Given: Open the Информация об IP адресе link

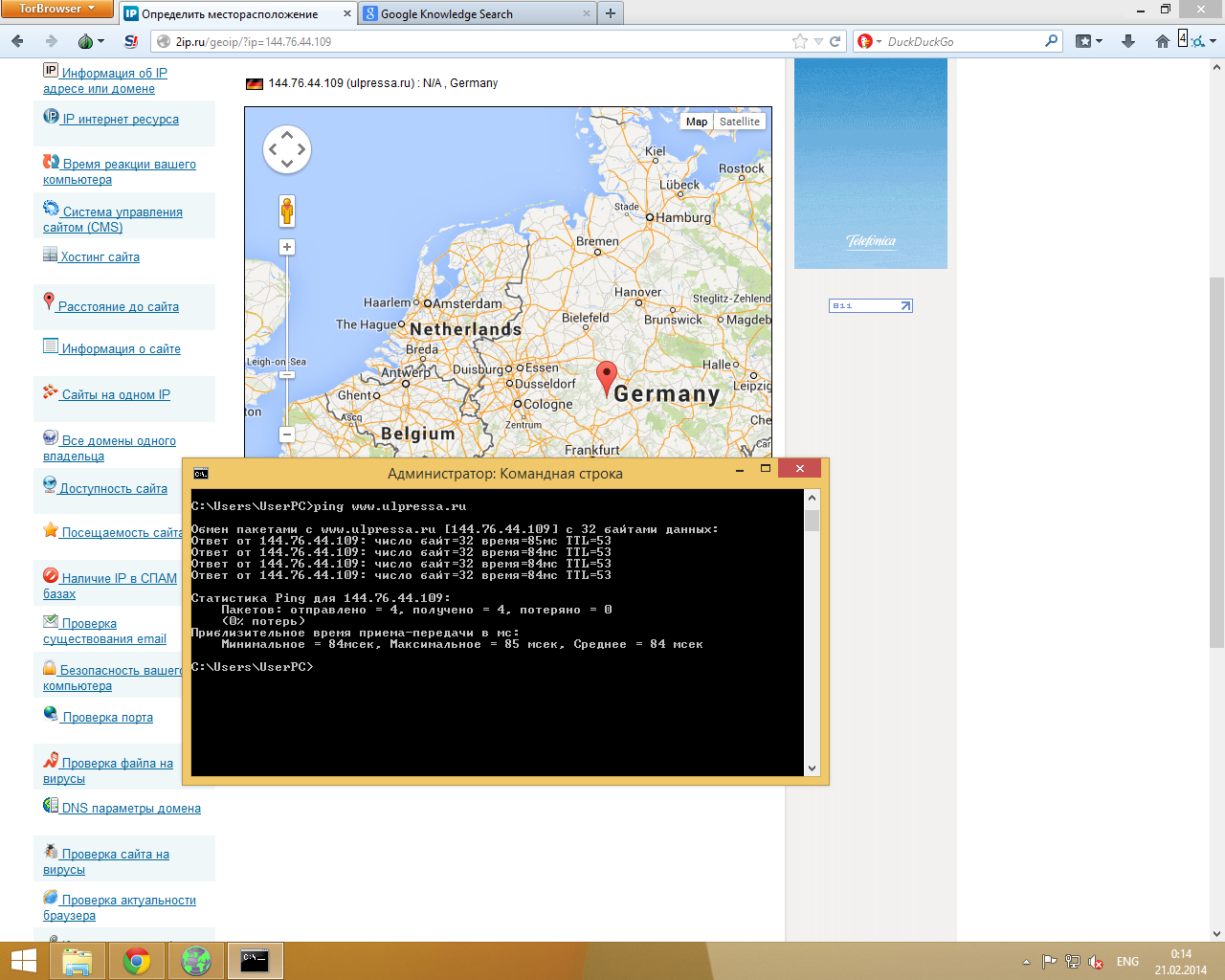Looking at the screenshot, I should point(105,80).
